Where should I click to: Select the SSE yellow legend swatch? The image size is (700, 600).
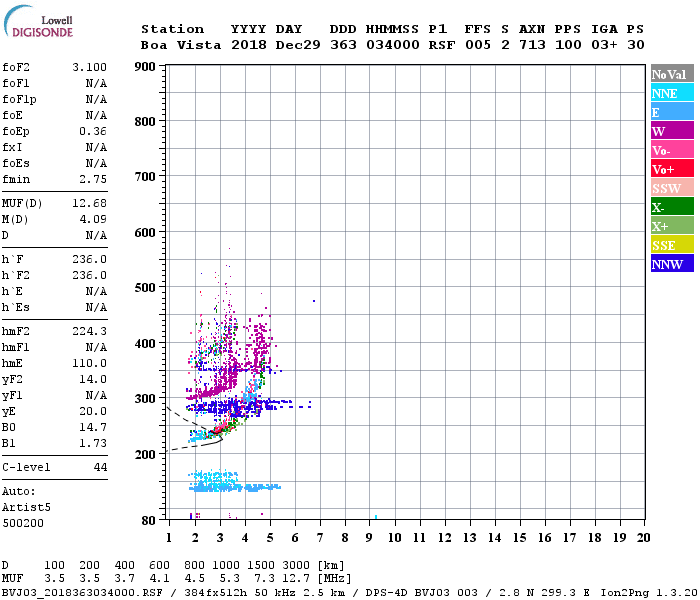pos(672,245)
